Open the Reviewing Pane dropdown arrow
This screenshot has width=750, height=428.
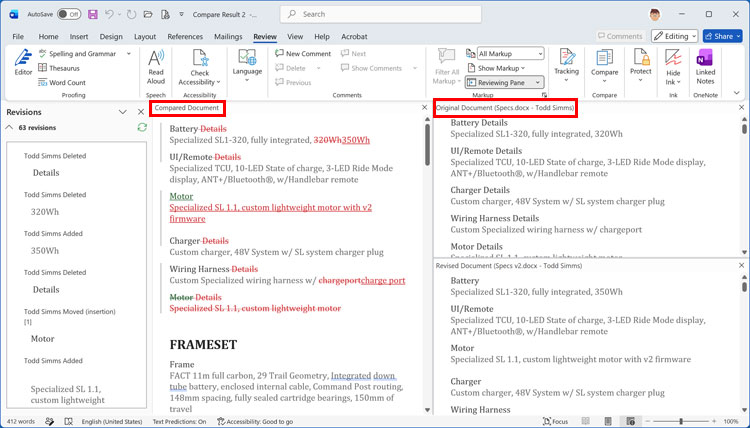(x=537, y=83)
